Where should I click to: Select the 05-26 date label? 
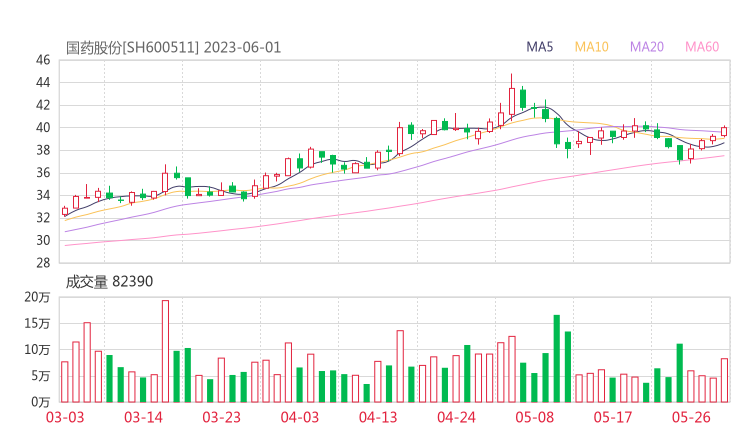point(691,417)
